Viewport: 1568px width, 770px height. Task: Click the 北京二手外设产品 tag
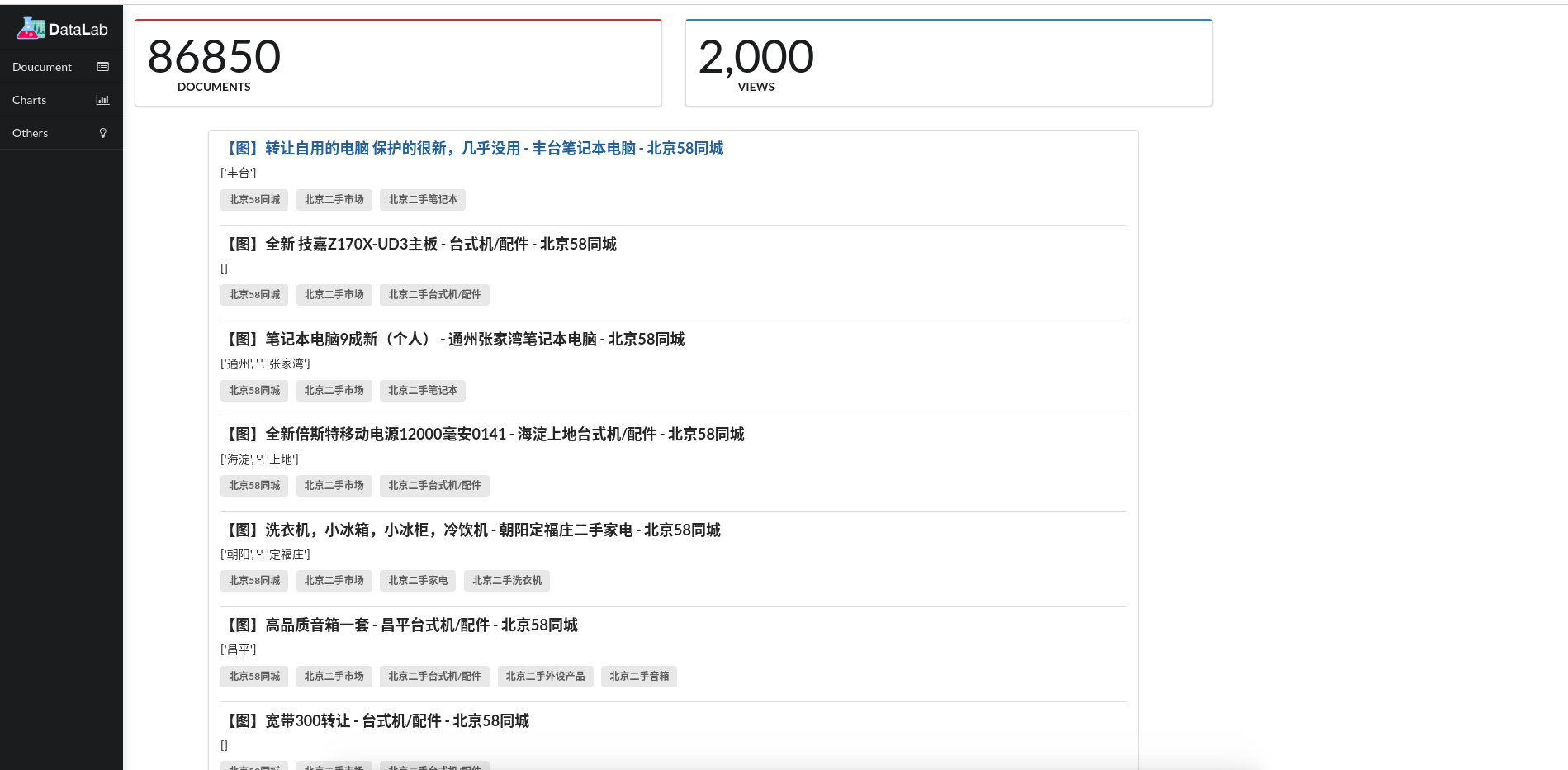point(545,677)
